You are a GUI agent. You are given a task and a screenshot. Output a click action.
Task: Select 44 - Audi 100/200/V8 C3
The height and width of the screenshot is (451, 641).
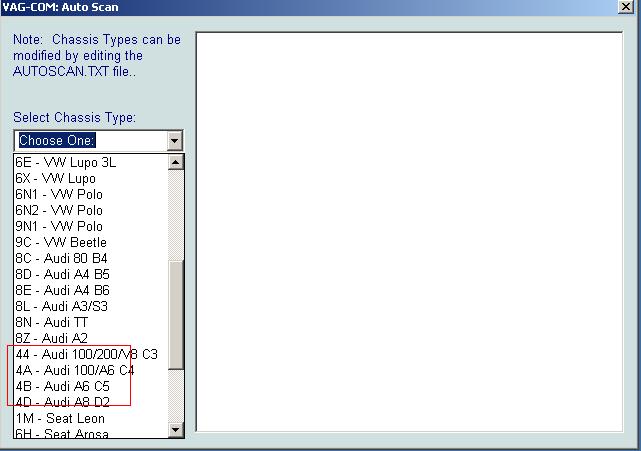click(86, 354)
